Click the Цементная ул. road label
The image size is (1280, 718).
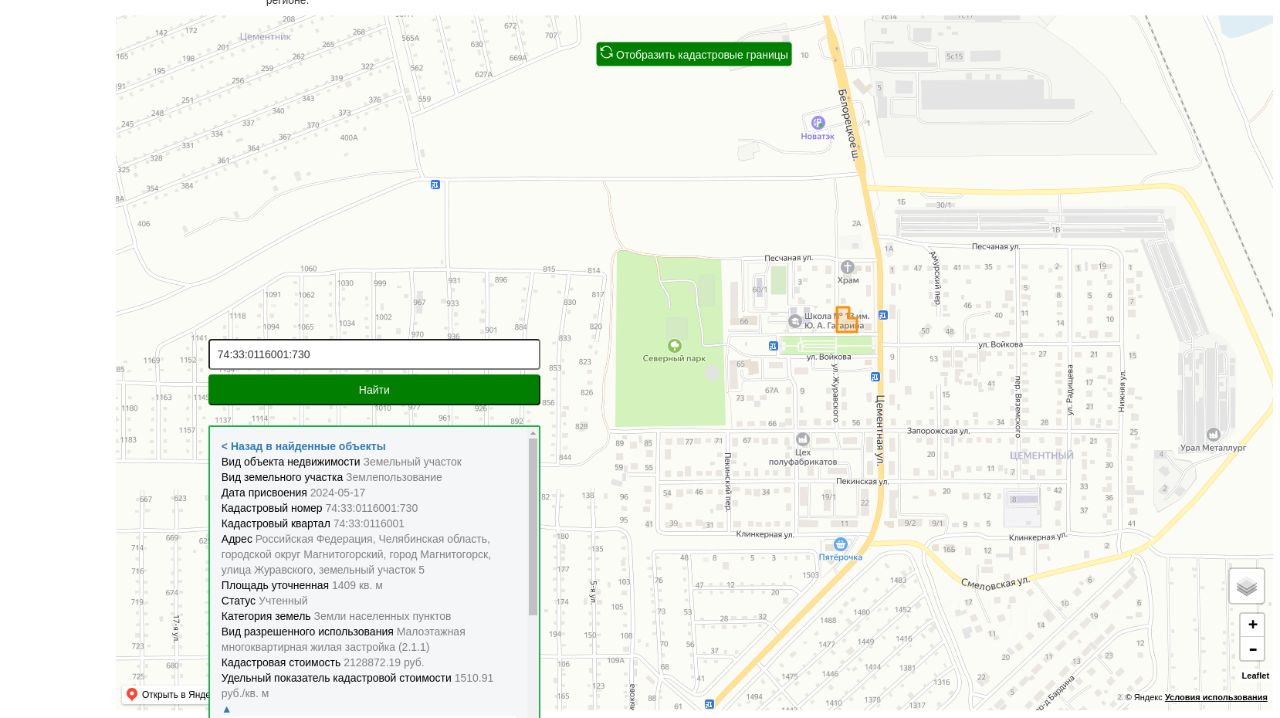pos(880,430)
